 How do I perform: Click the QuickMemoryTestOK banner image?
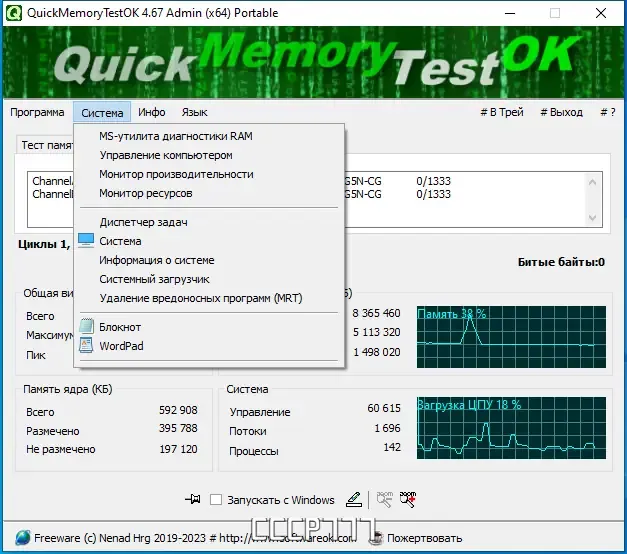coord(314,62)
